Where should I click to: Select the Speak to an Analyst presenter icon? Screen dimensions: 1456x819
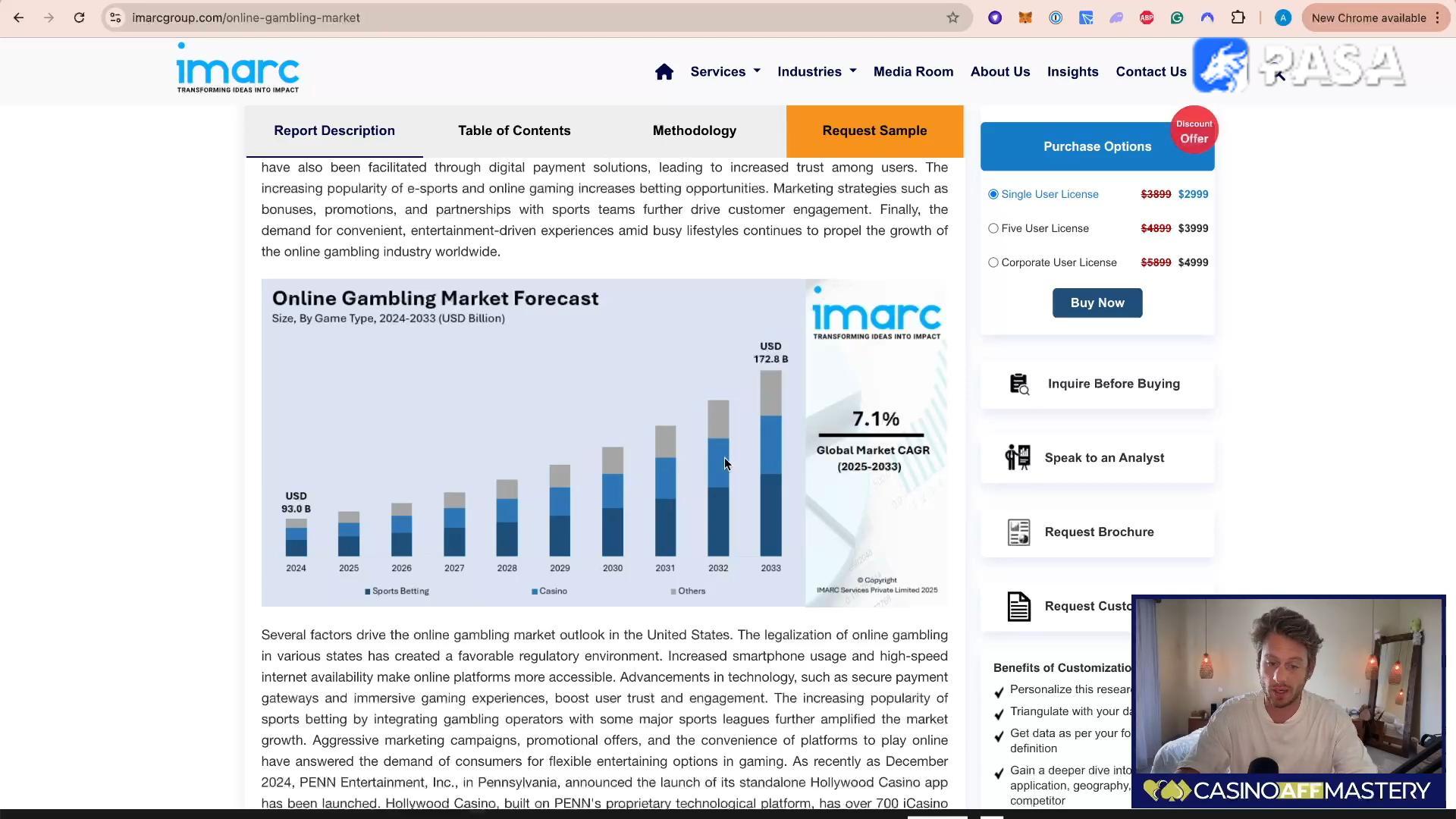(1018, 457)
